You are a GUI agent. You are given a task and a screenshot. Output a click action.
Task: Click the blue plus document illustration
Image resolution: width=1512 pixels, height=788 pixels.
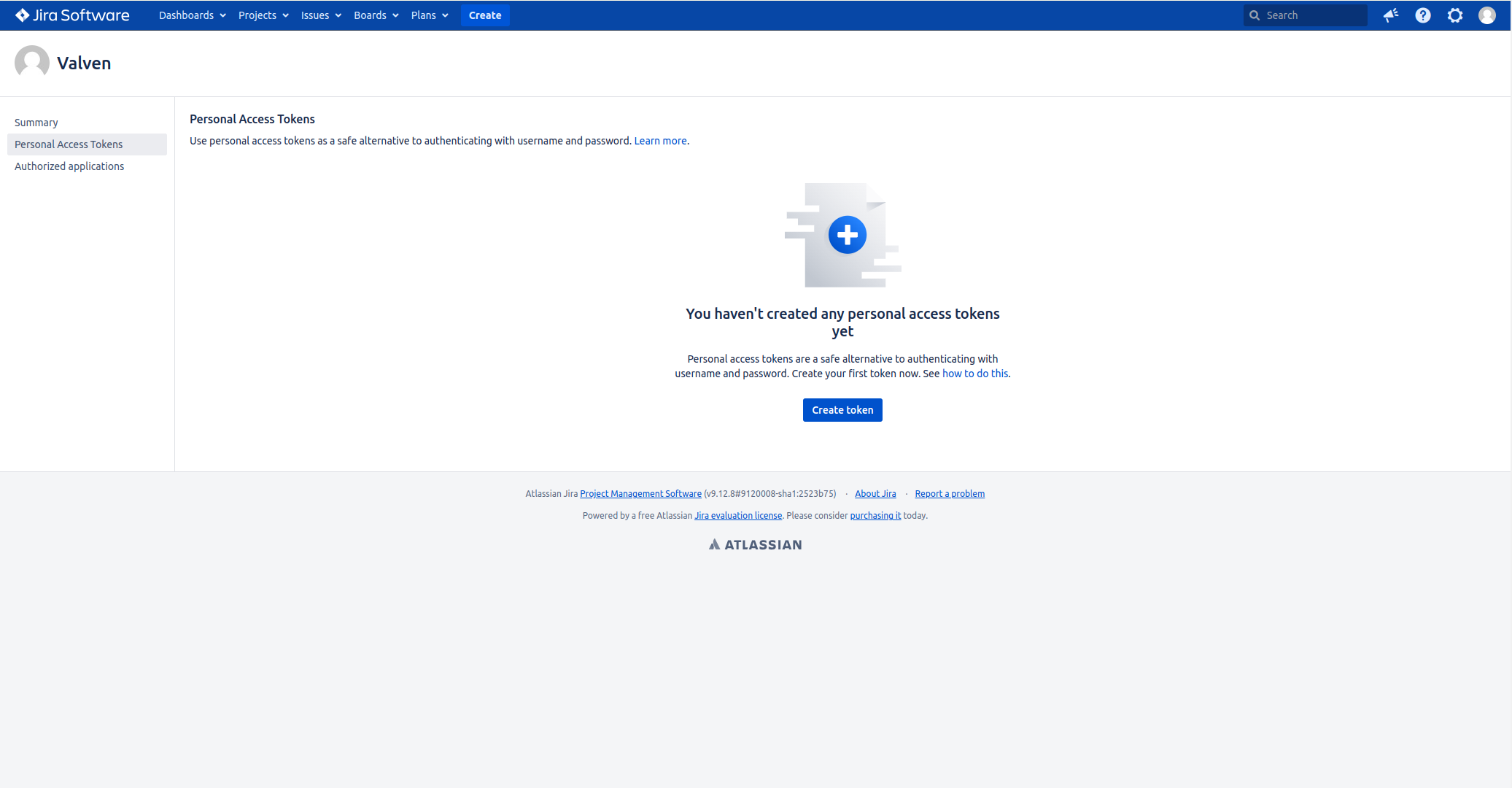[x=842, y=235]
